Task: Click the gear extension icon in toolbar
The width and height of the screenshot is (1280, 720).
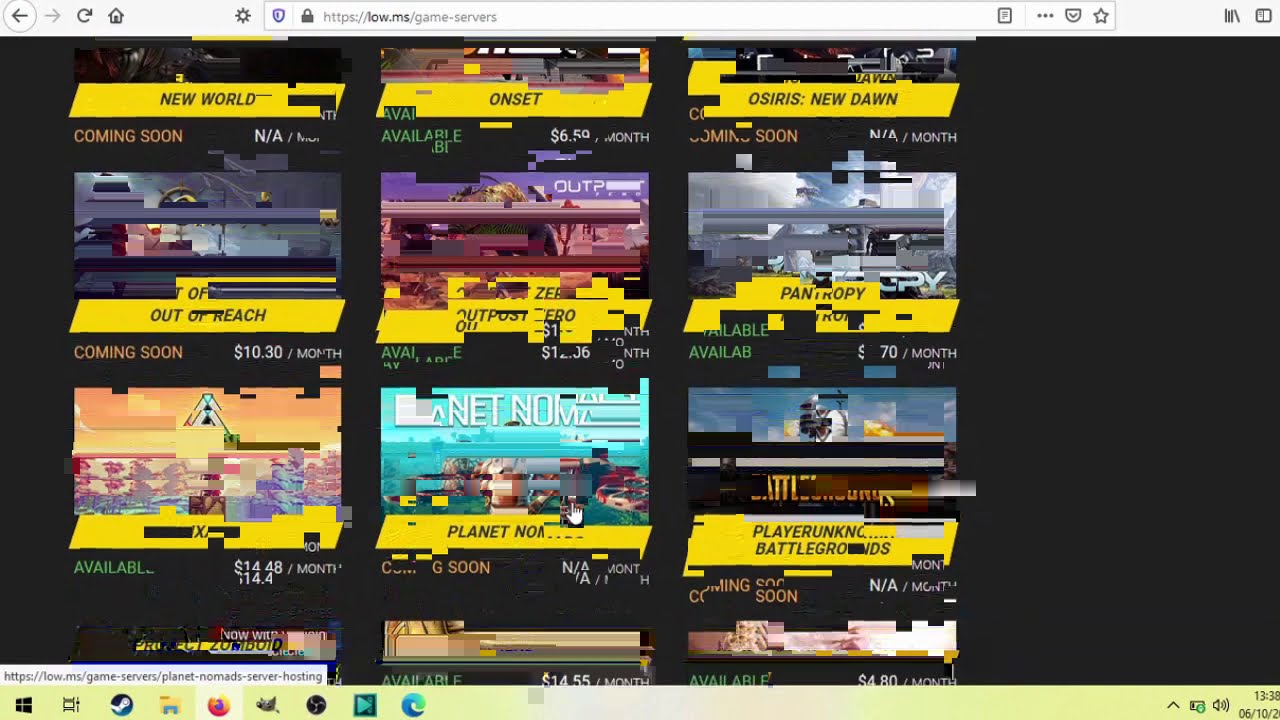Action: pyautogui.click(x=243, y=16)
